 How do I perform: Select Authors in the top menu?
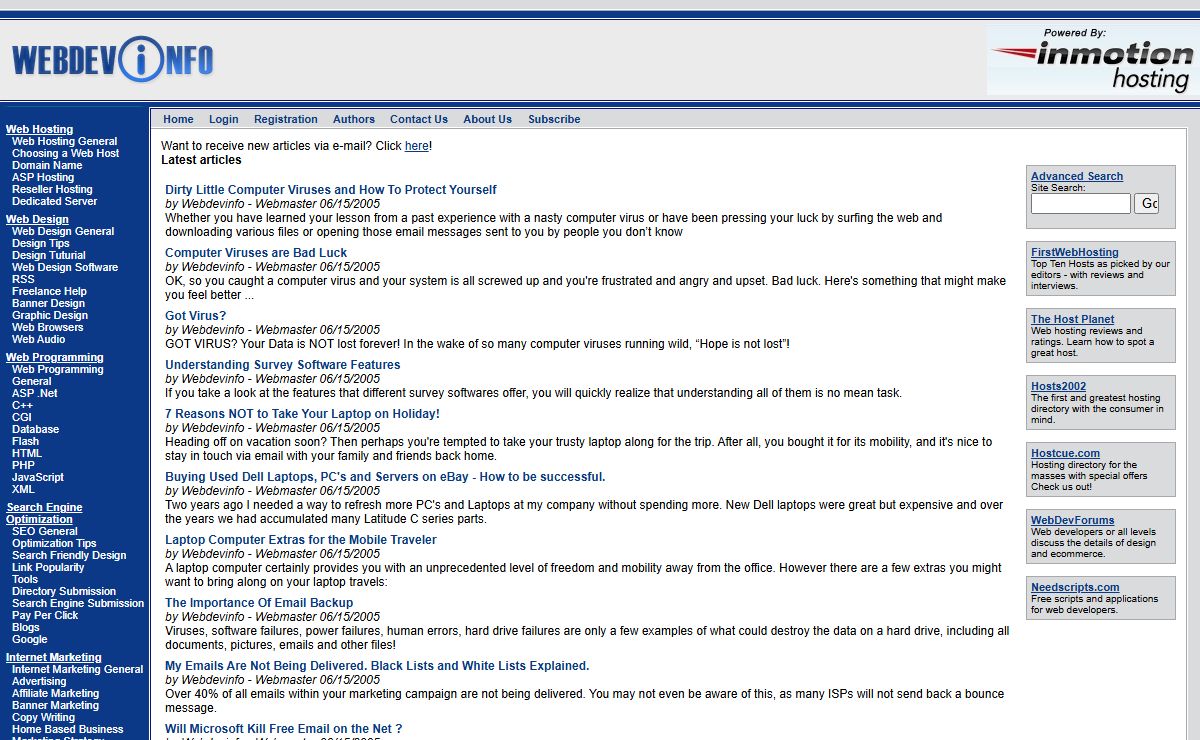click(354, 119)
